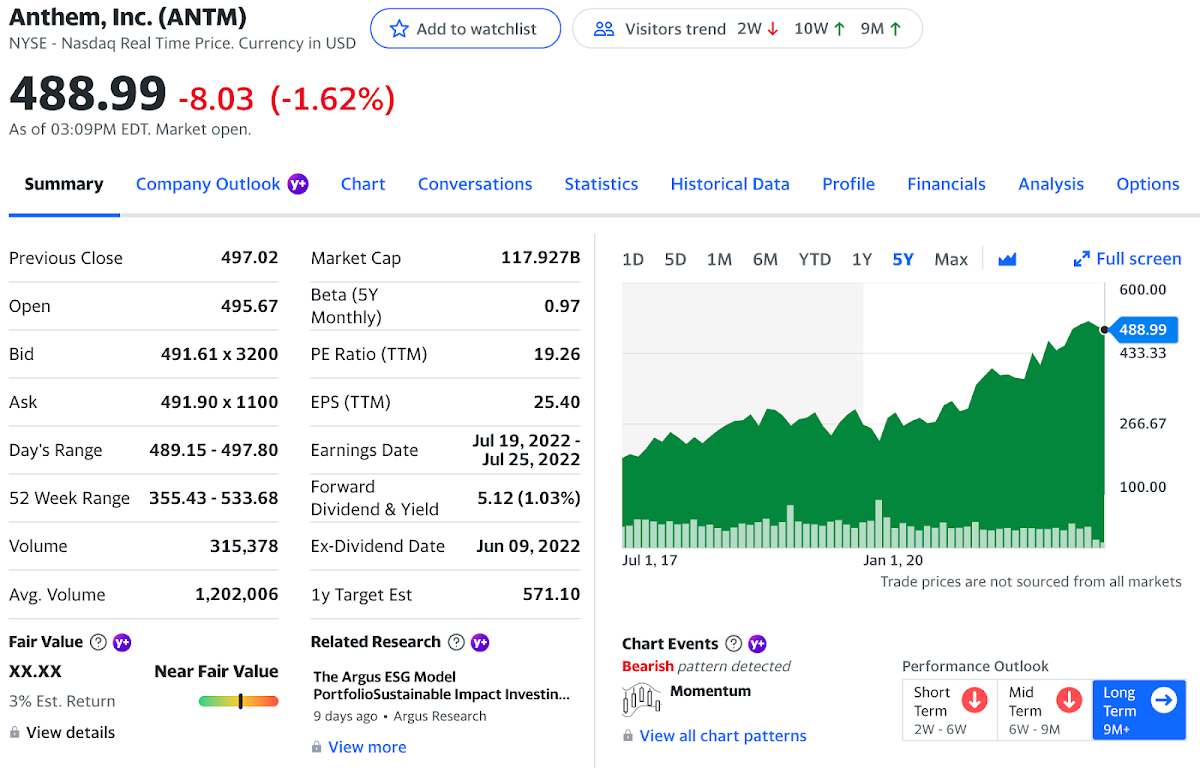Switch chart type with the area chart icon
This screenshot has height=768, width=1200.
pyautogui.click(x=1007, y=259)
